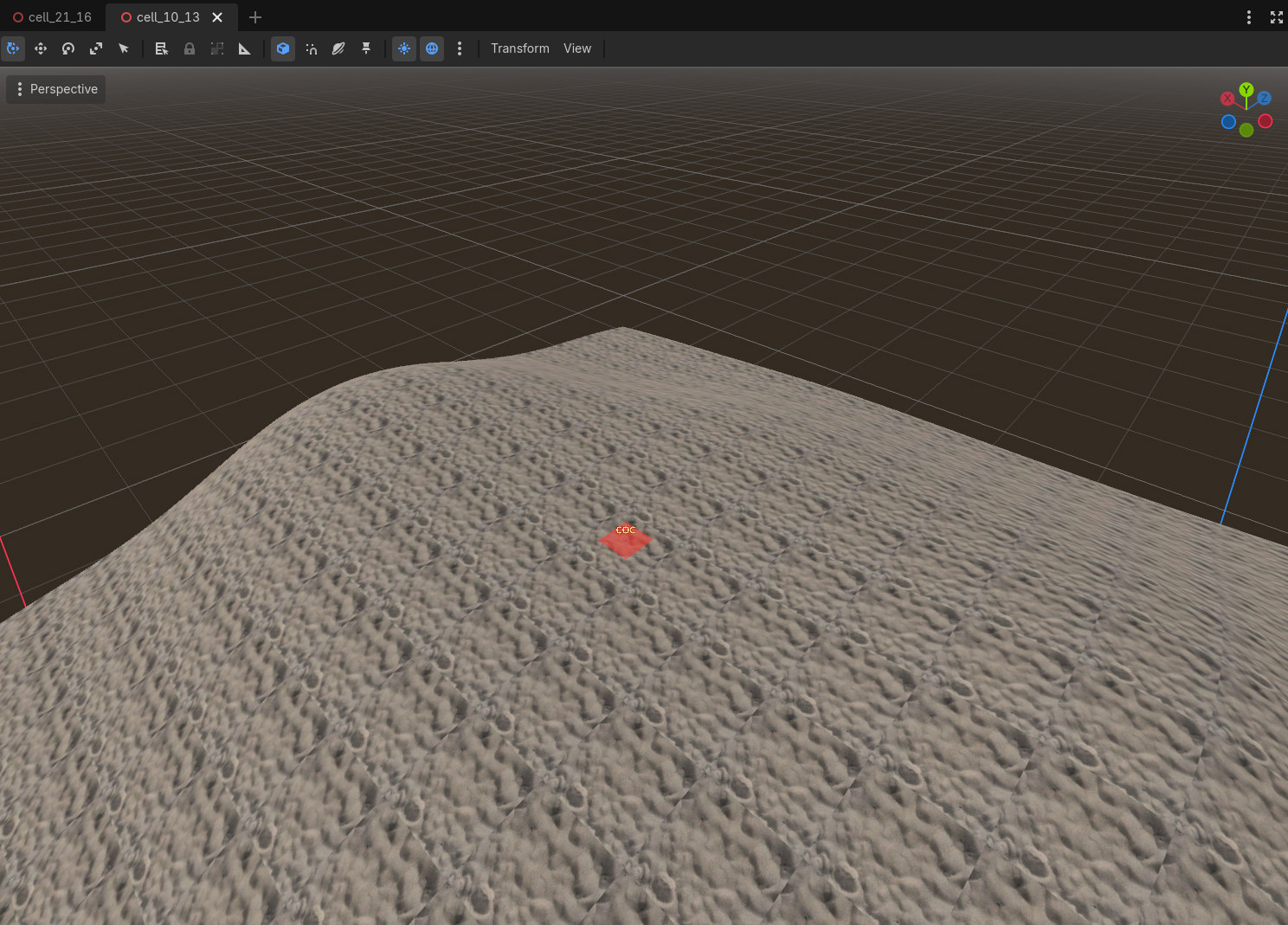Toggle the preview sunlight button

tap(404, 48)
